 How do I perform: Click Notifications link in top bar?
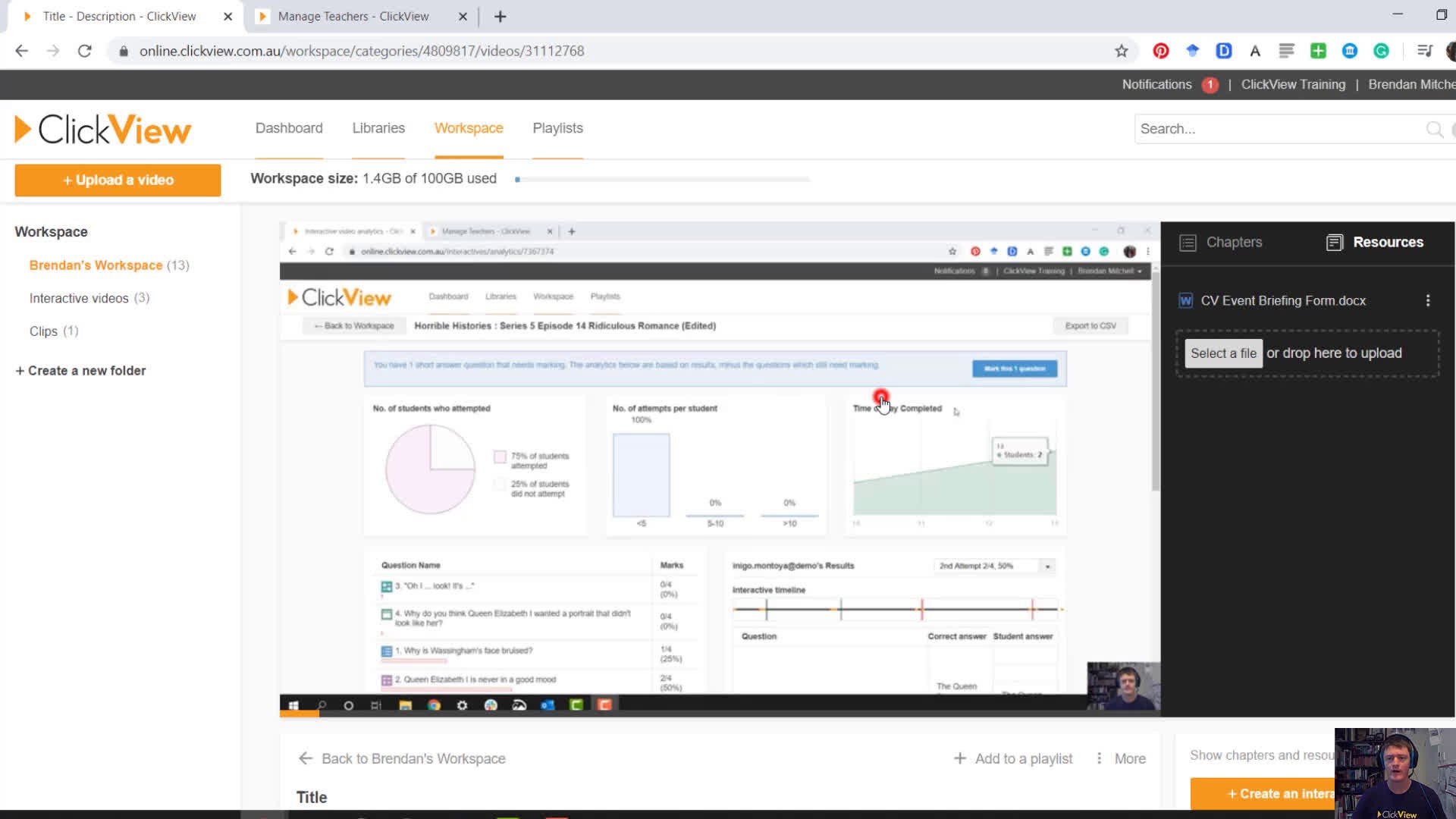pyautogui.click(x=1156, y=85)
